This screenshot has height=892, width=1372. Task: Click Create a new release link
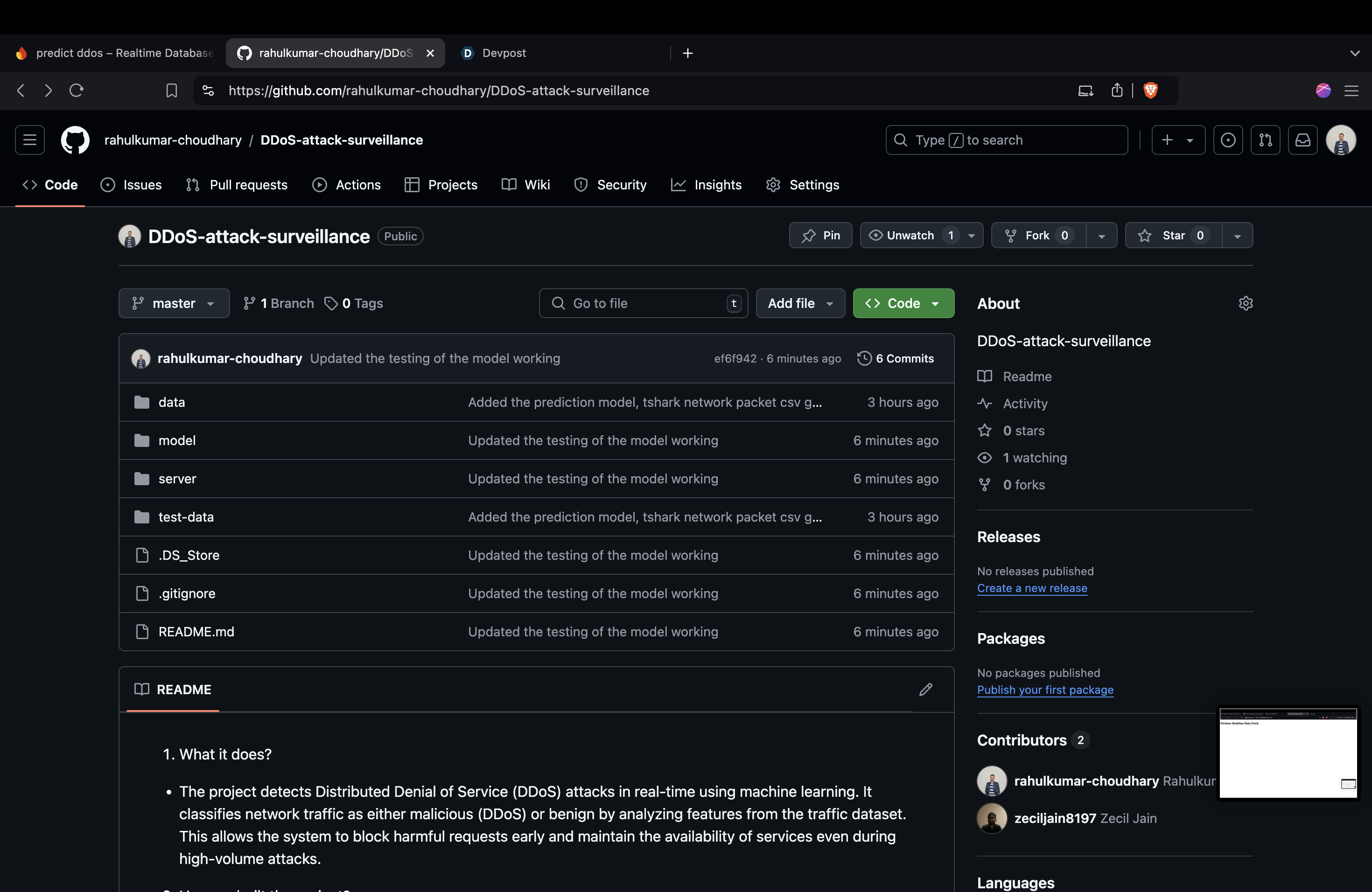pyautogui.click(x=1031, y=588)
